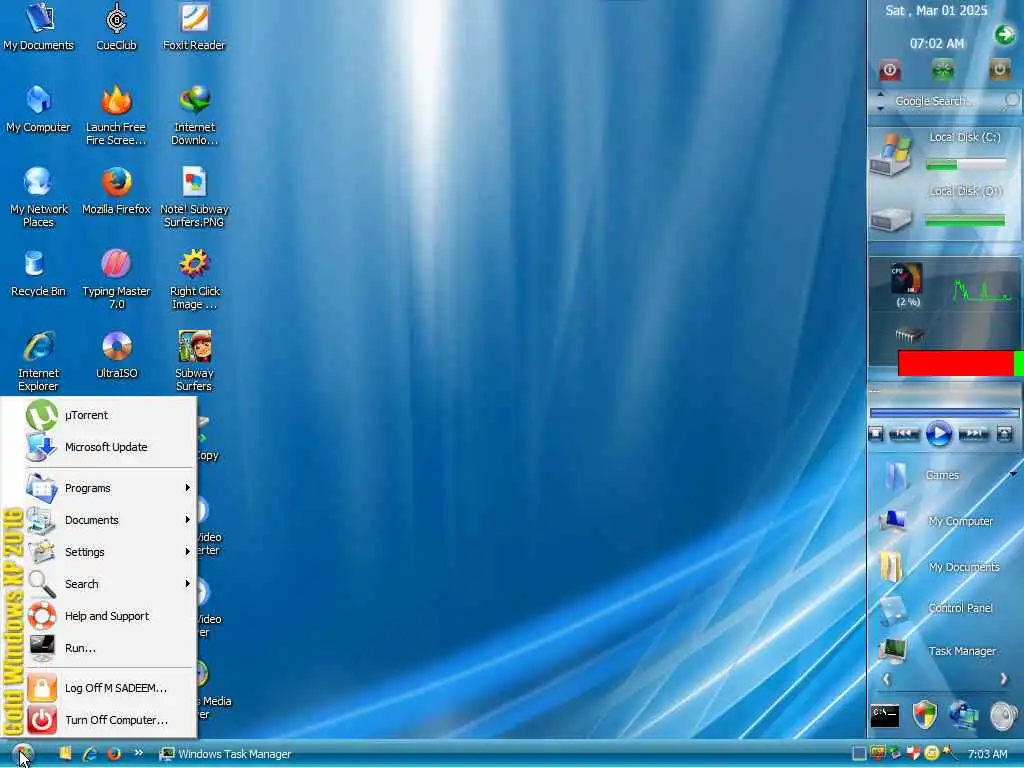Expand the Programs submenu arrow
The height and width of the screenshot is (768, 1024).
click(x=187, y=488)
